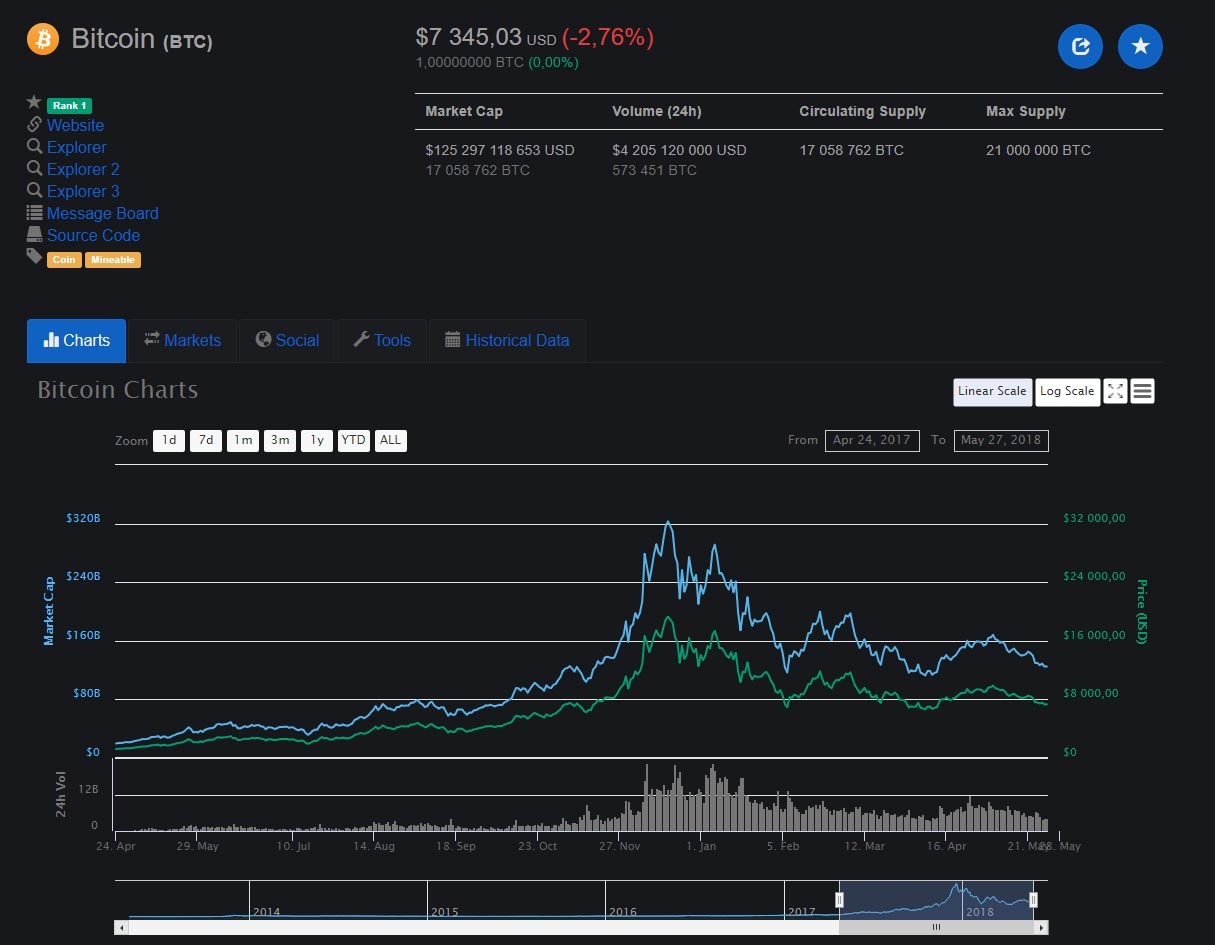Set chart zoom to 7d
1215x945 pixels.
pos(206,440)
